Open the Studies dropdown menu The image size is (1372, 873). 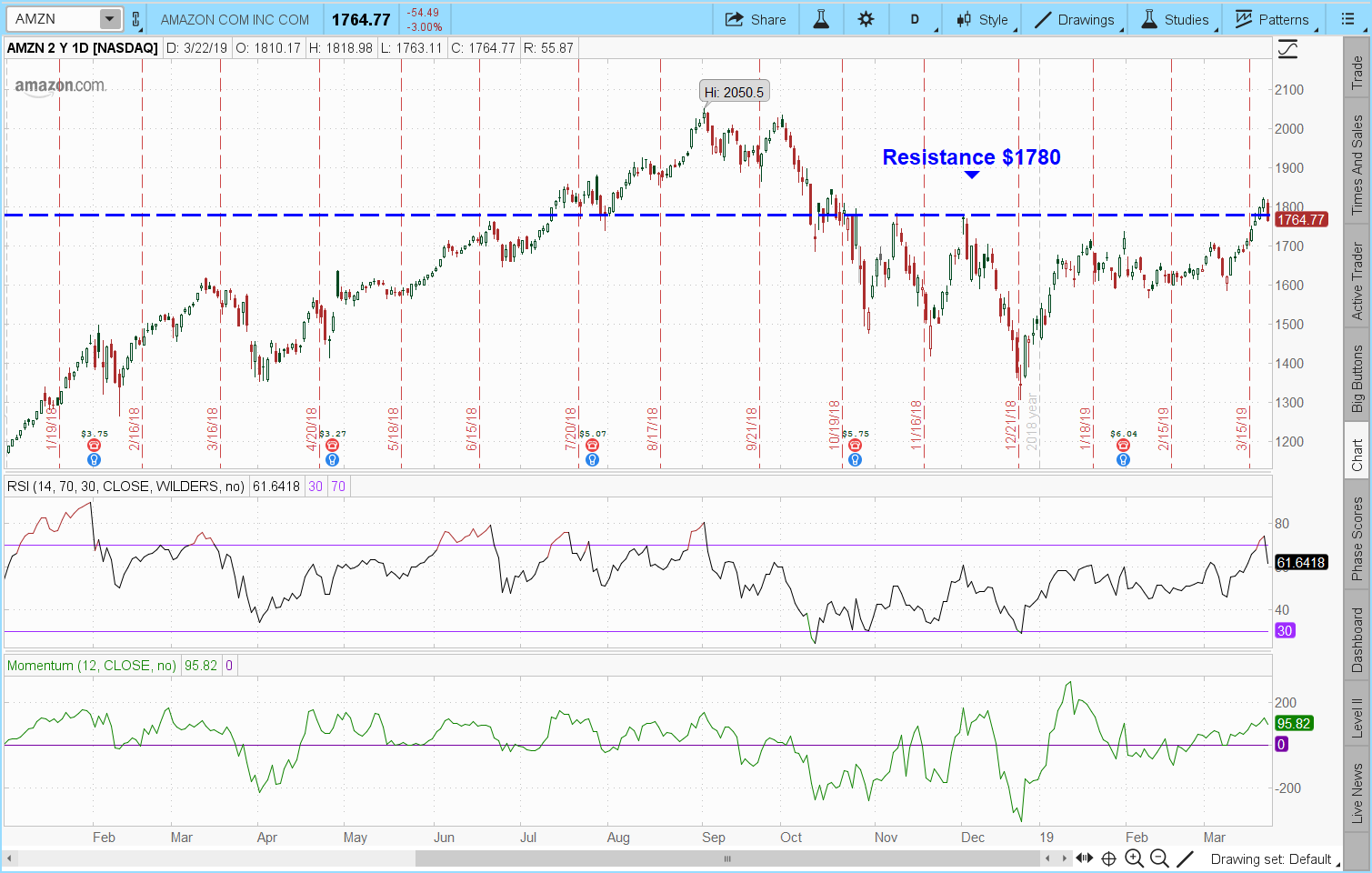tap(1176, 19)
